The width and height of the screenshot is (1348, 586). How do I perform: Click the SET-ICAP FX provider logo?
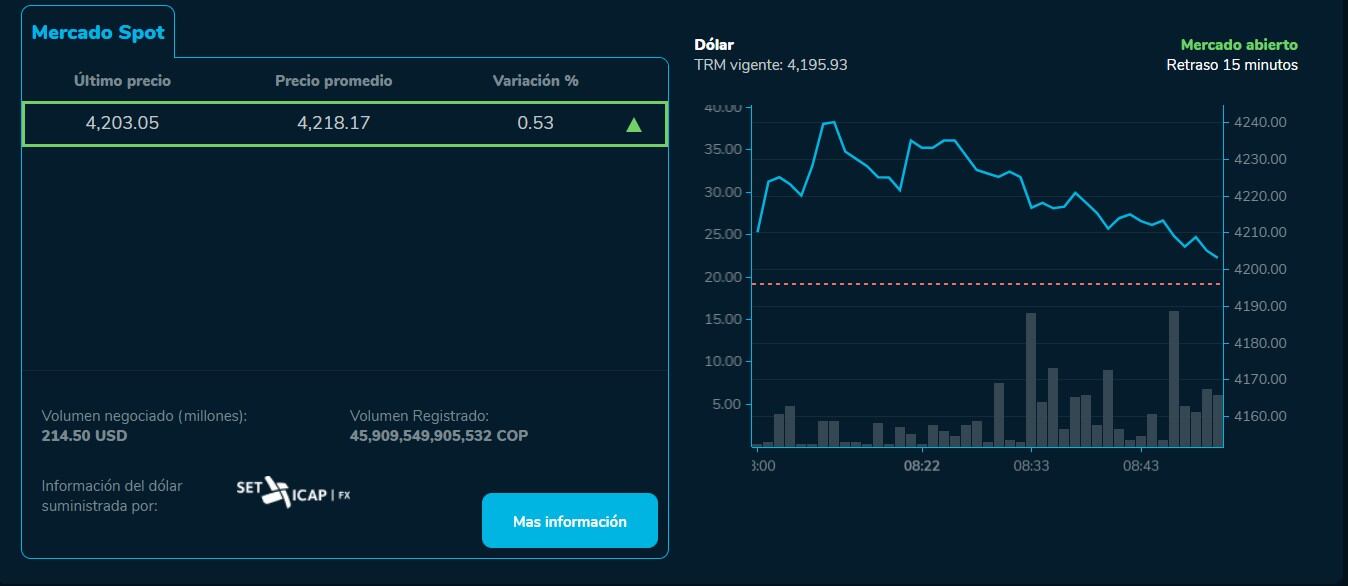(x=294, y=490)
